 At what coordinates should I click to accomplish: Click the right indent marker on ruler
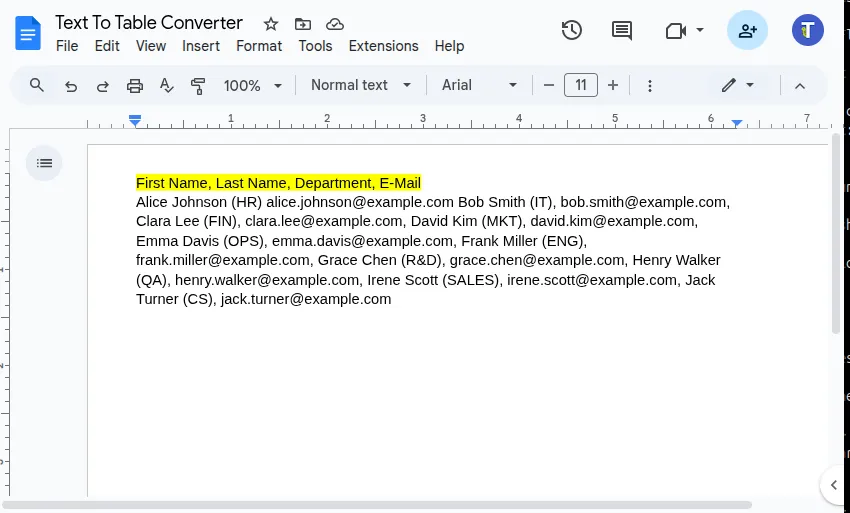coord(737,123)
